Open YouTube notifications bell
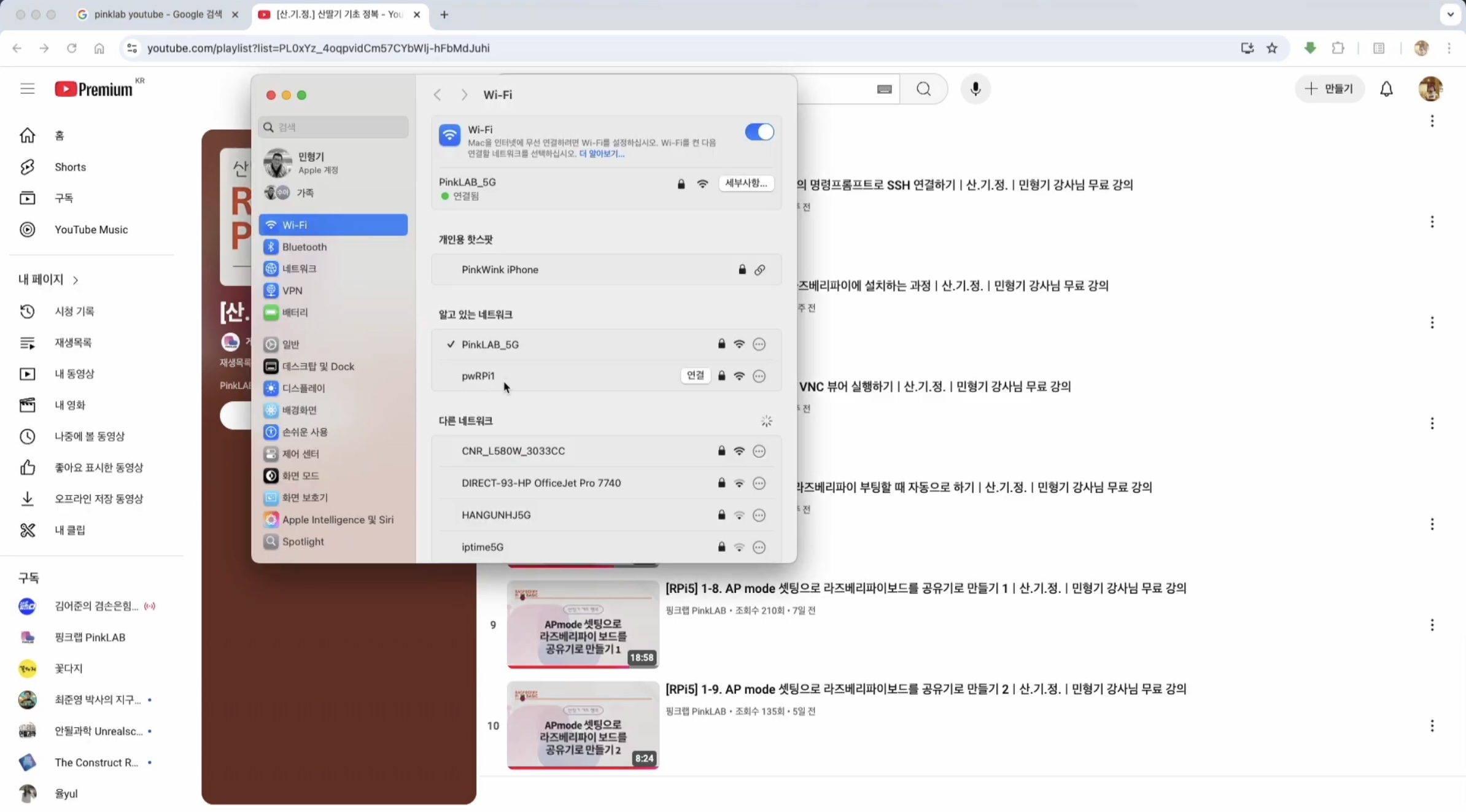This screenshot has height=812, width=1466. (x=1386, y=89)
